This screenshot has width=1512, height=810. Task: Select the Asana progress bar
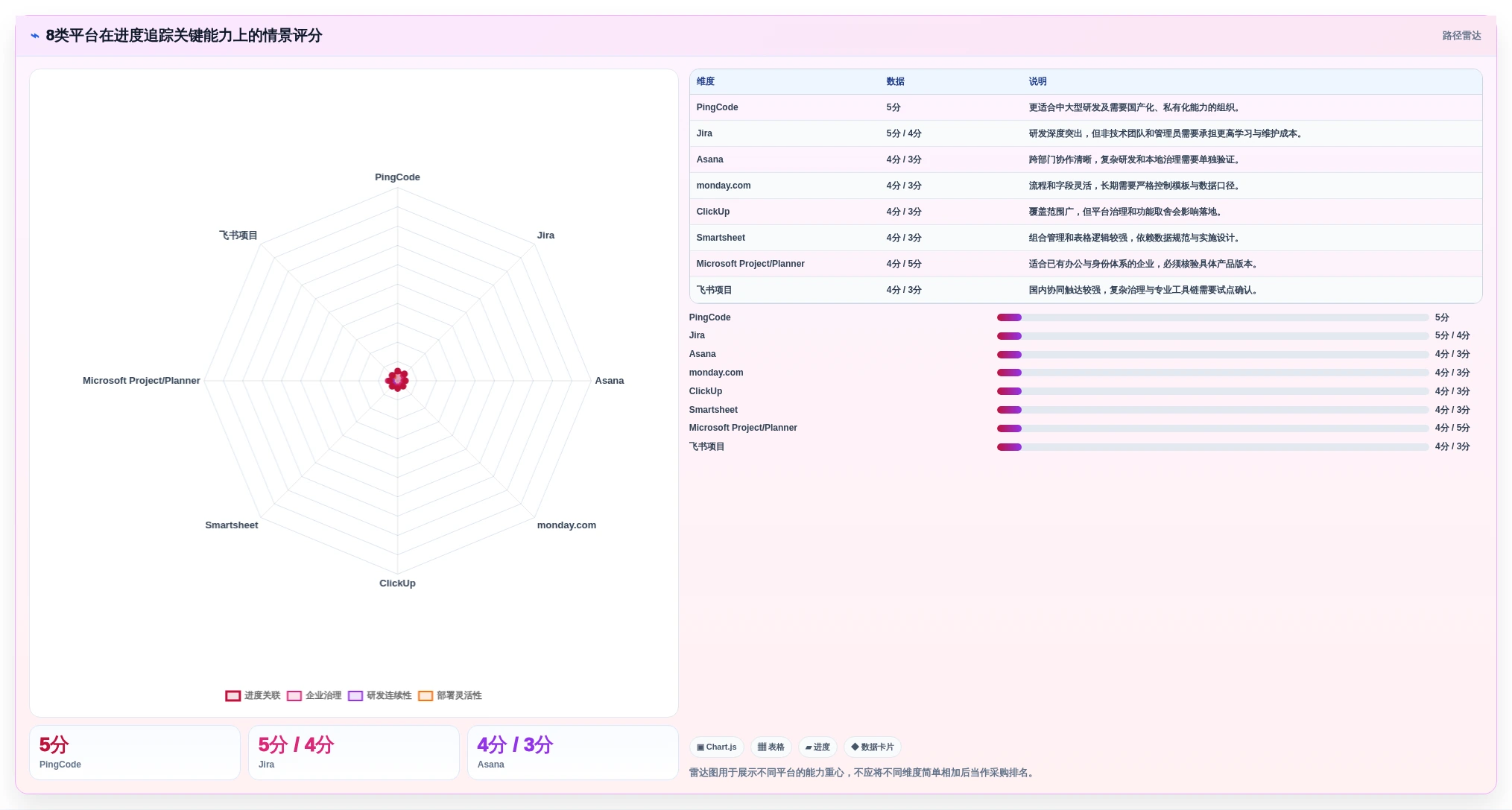(x=1212, y=355)
